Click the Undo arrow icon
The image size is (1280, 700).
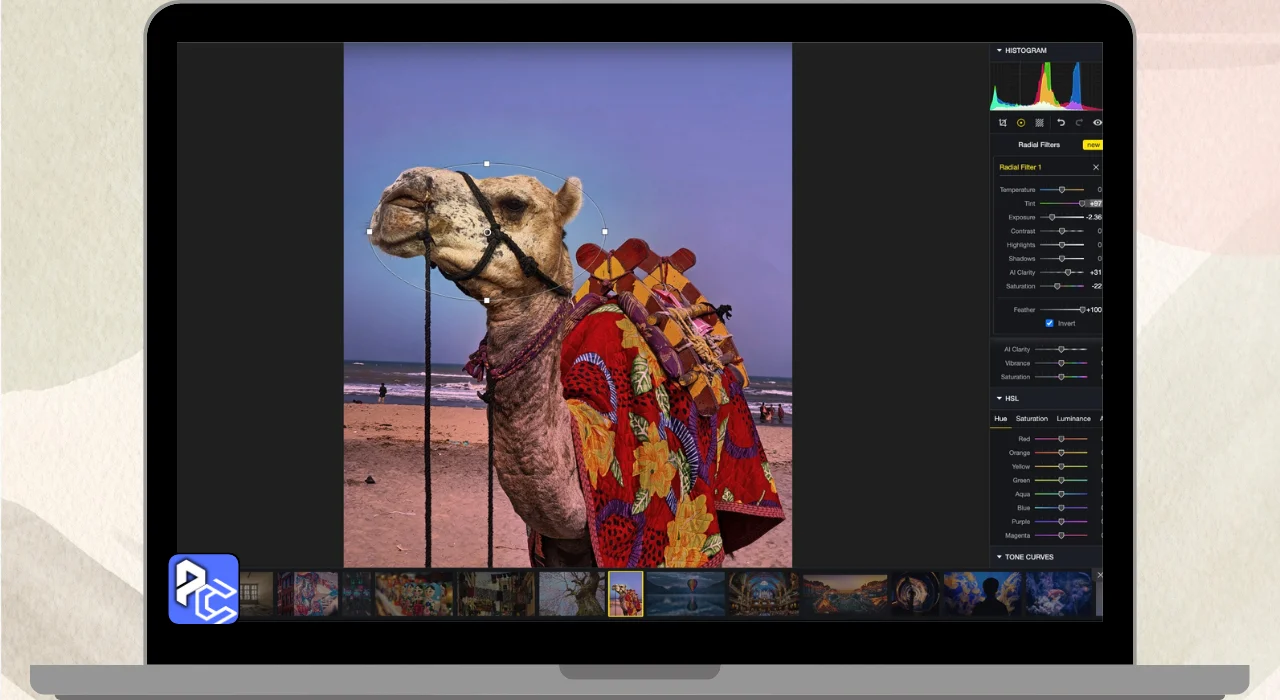pyautogui.click(x=1061, y=123)
